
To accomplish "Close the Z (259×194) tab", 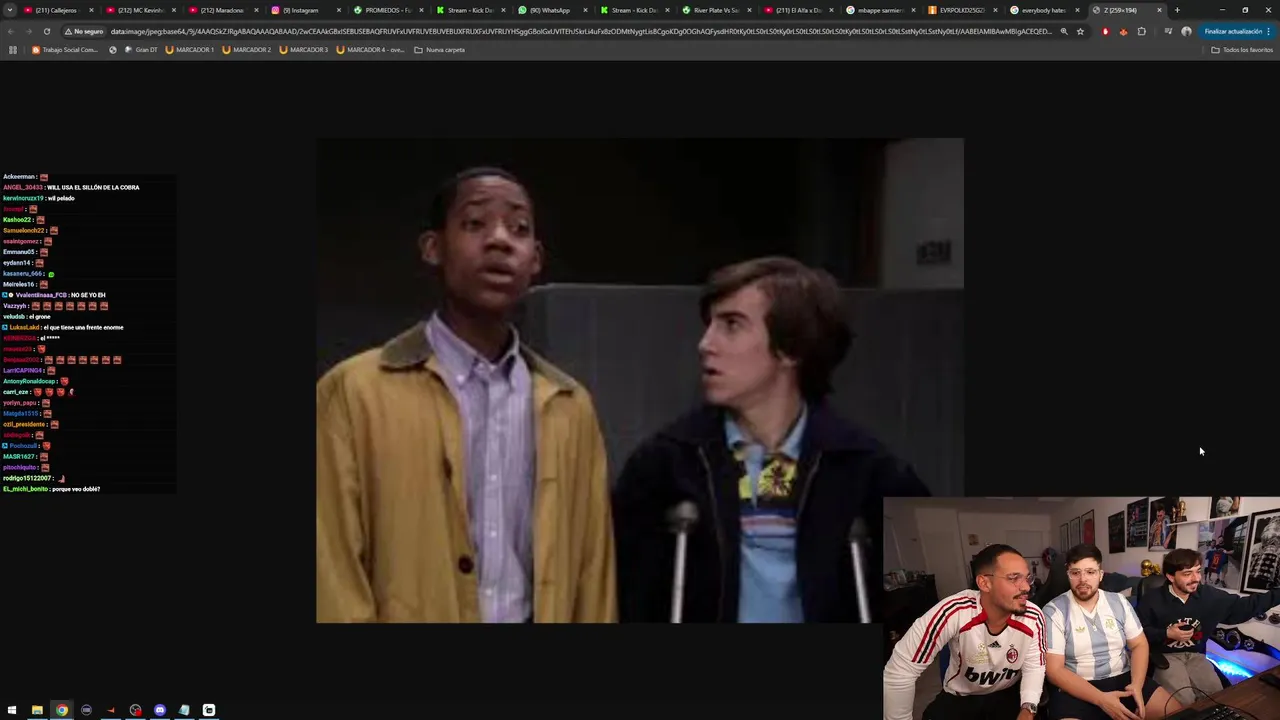I will point(1159,10).
